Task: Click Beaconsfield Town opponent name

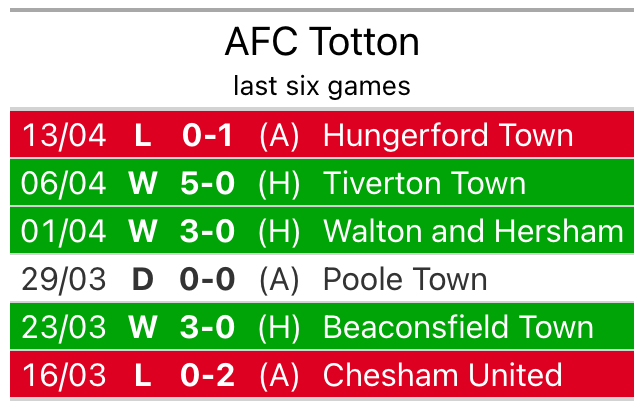Action: pyautogui.click(x=458, y=327)
